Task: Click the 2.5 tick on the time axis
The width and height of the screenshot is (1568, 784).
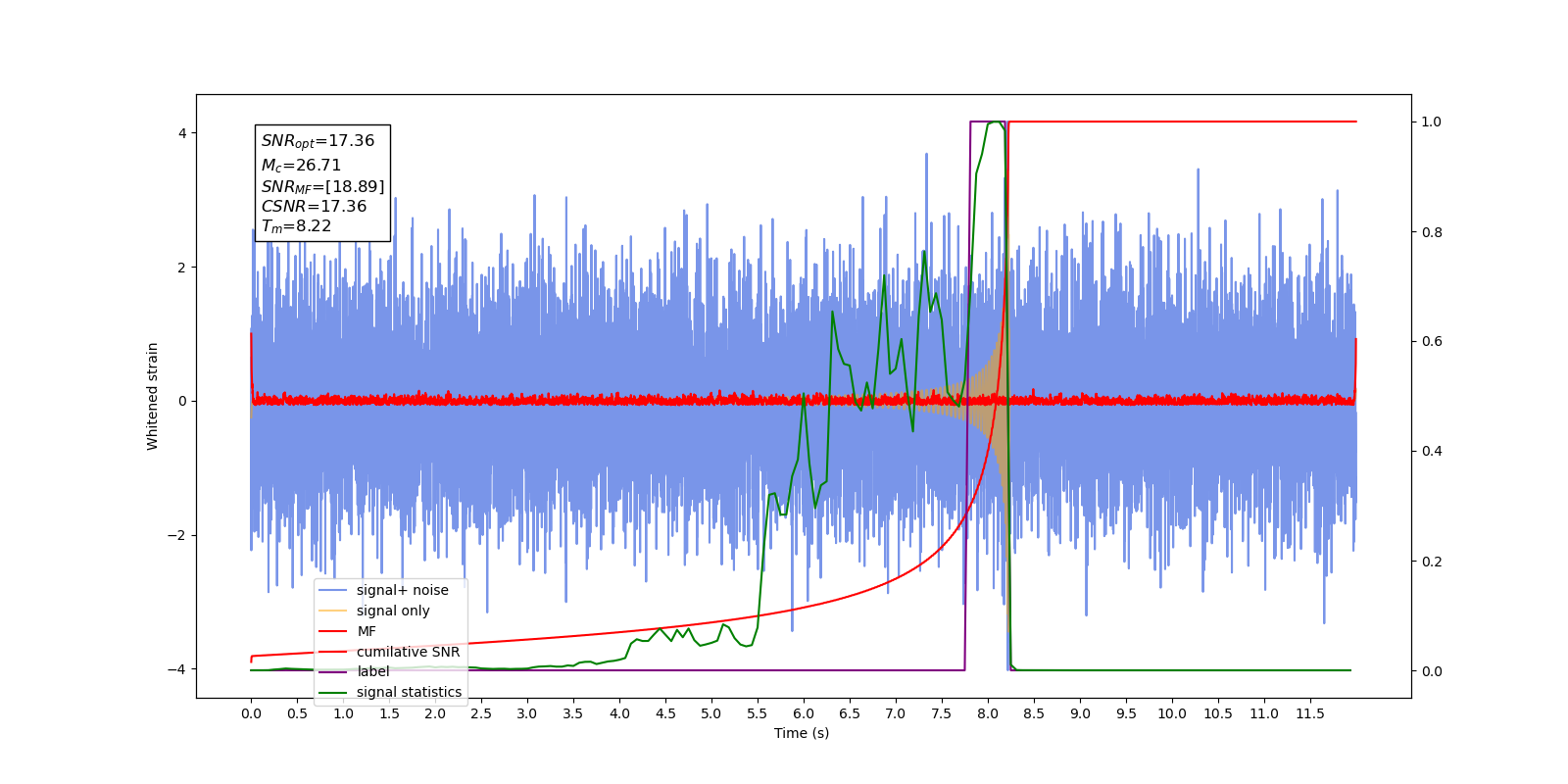Action: point(481,713)
